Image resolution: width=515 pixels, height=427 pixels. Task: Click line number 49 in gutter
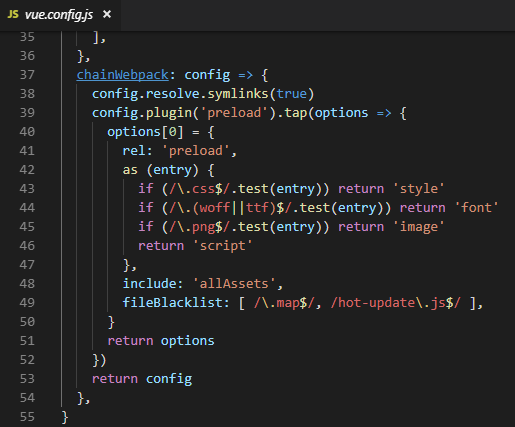pos(27,303)
